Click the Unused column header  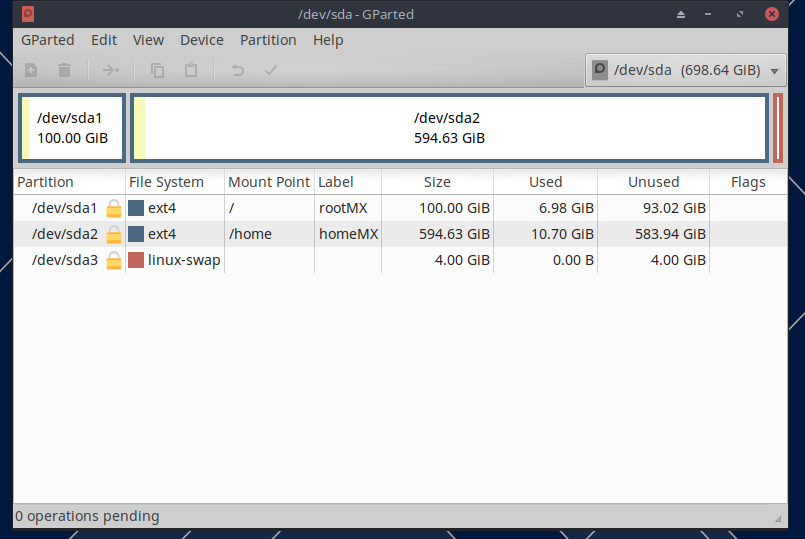pos(653,182)
